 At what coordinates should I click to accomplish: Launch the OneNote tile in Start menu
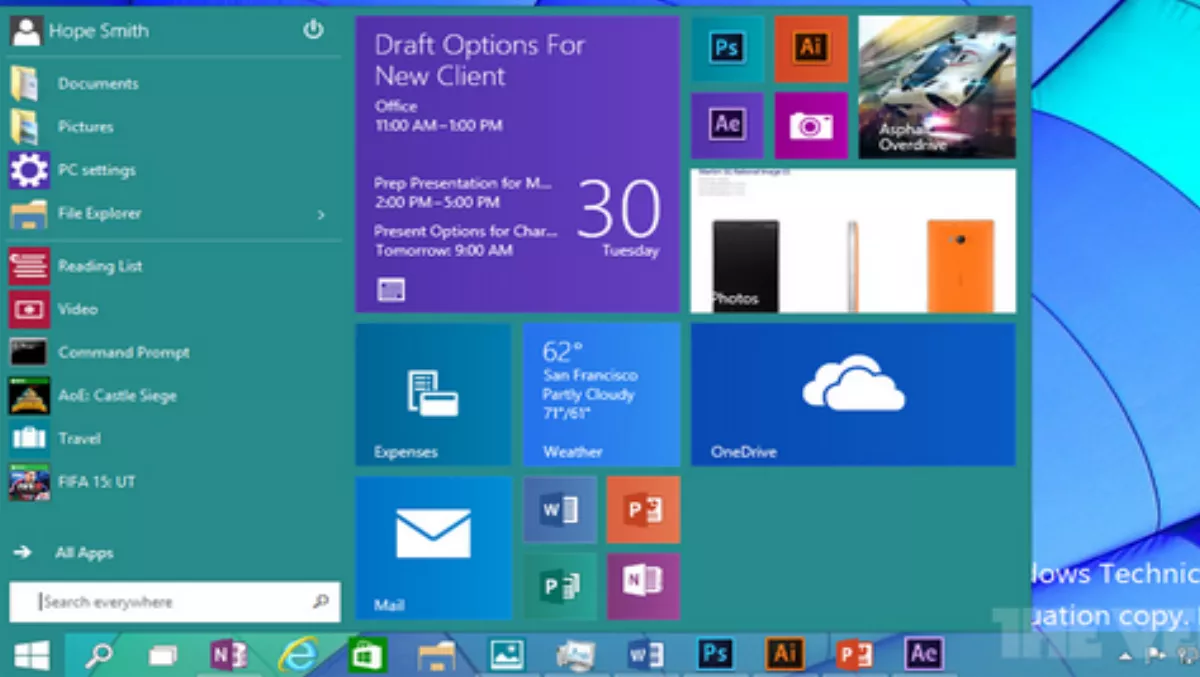point(643,586)
